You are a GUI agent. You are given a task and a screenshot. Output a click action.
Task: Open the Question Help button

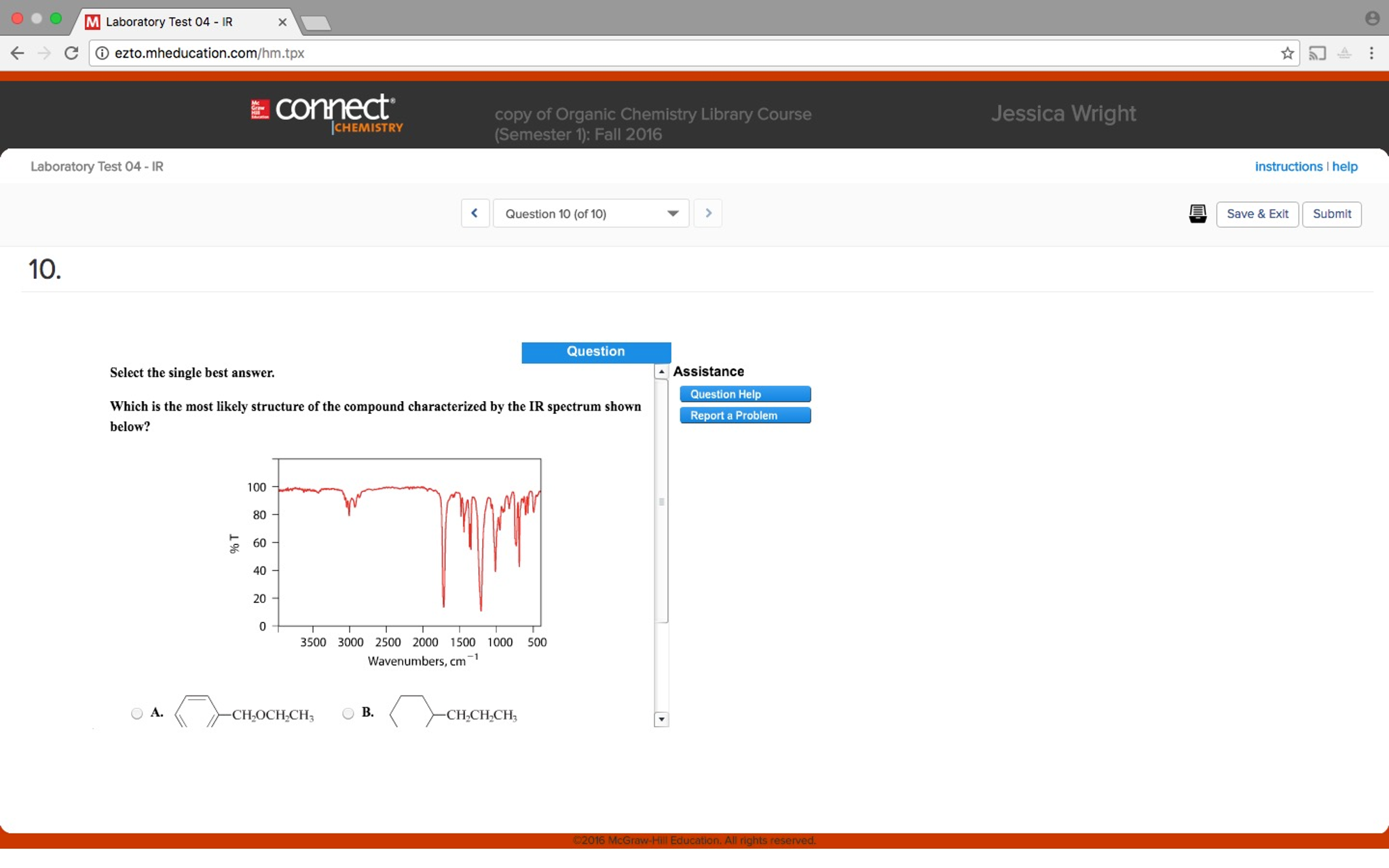745,394
